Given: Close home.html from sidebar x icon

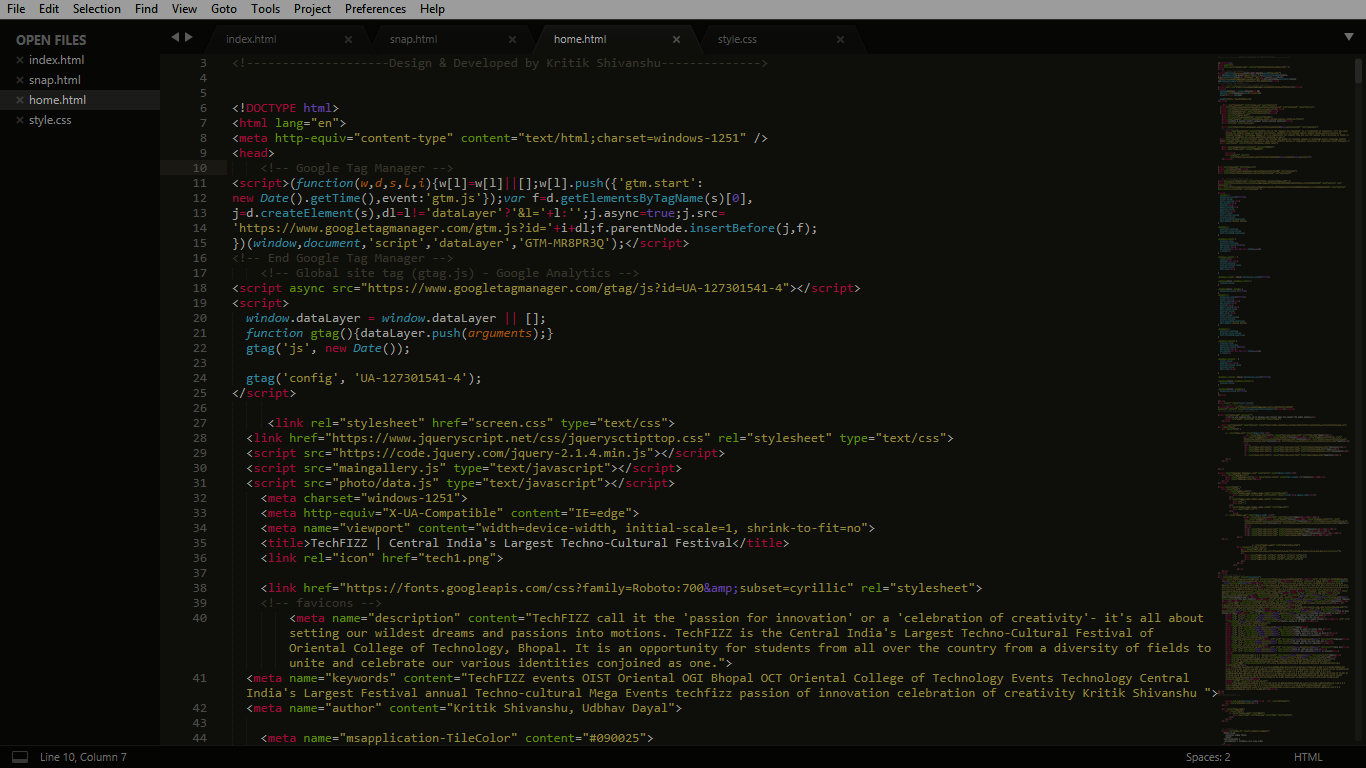Looking at the screenshot, I should point(19,100).
